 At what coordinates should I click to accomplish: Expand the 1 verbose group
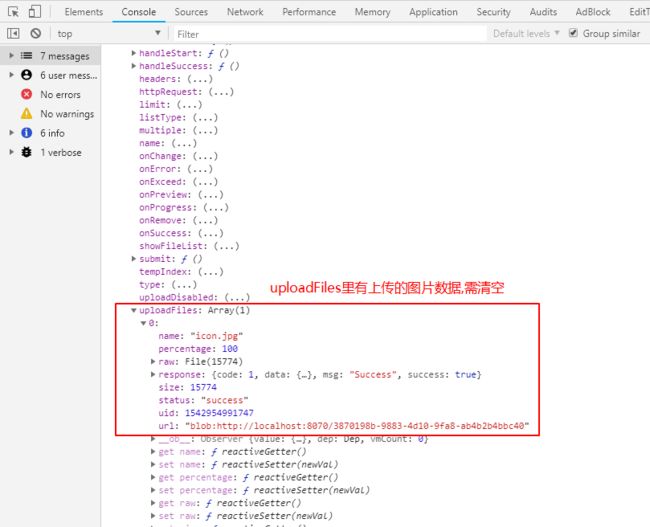coord(12,152)
